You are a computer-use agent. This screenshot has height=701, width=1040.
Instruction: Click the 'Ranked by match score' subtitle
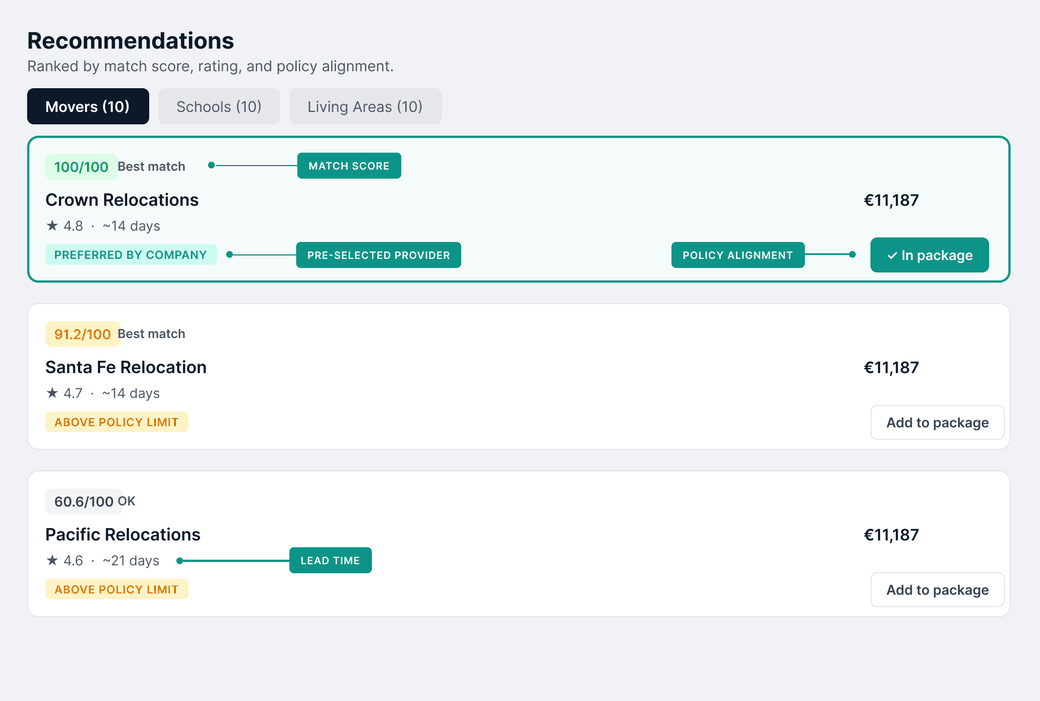click(x=210, y=66)
